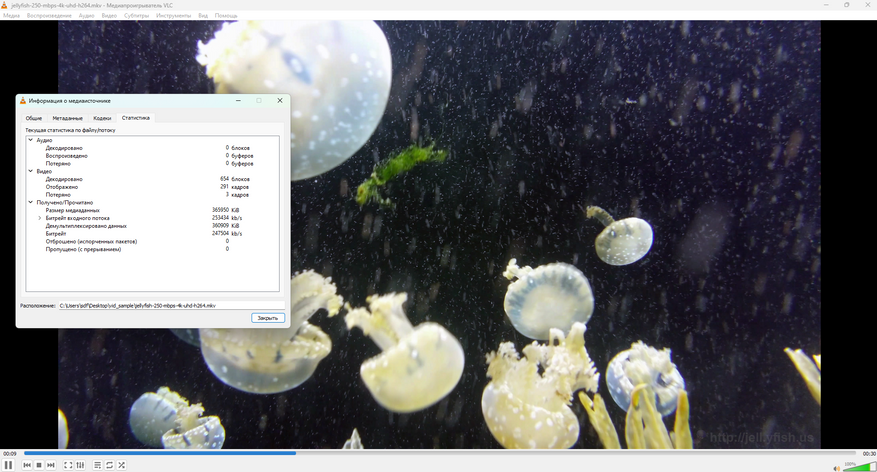Screen dimensions: 877x472
Task: Stop playback with the square button
Action: coord(39,465)
